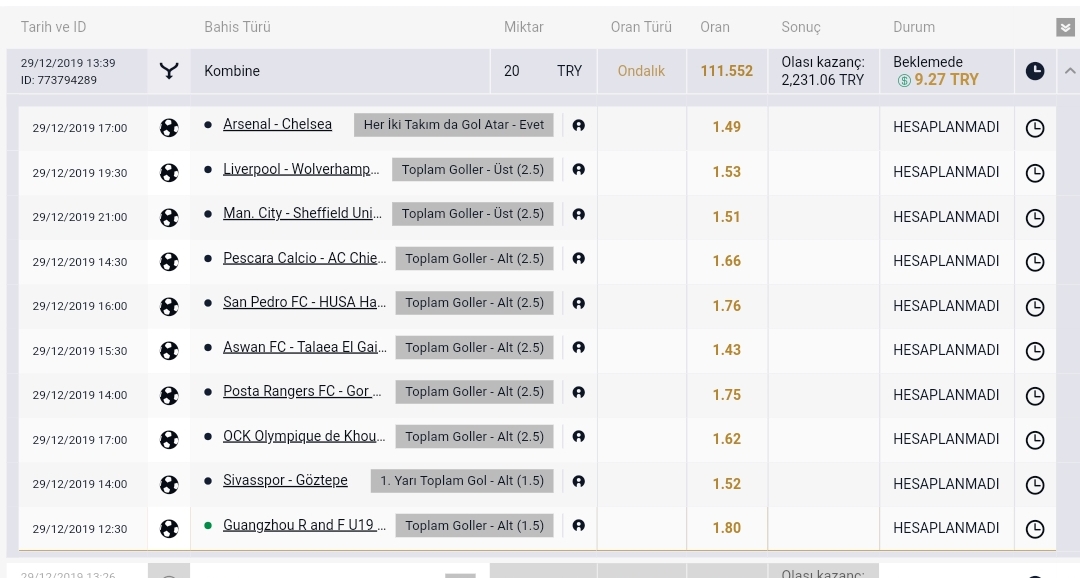Click the soccer ball icon for Aswan FC row
The width and height of the screenshot is (1080, 578).
(x=169, y=350)
